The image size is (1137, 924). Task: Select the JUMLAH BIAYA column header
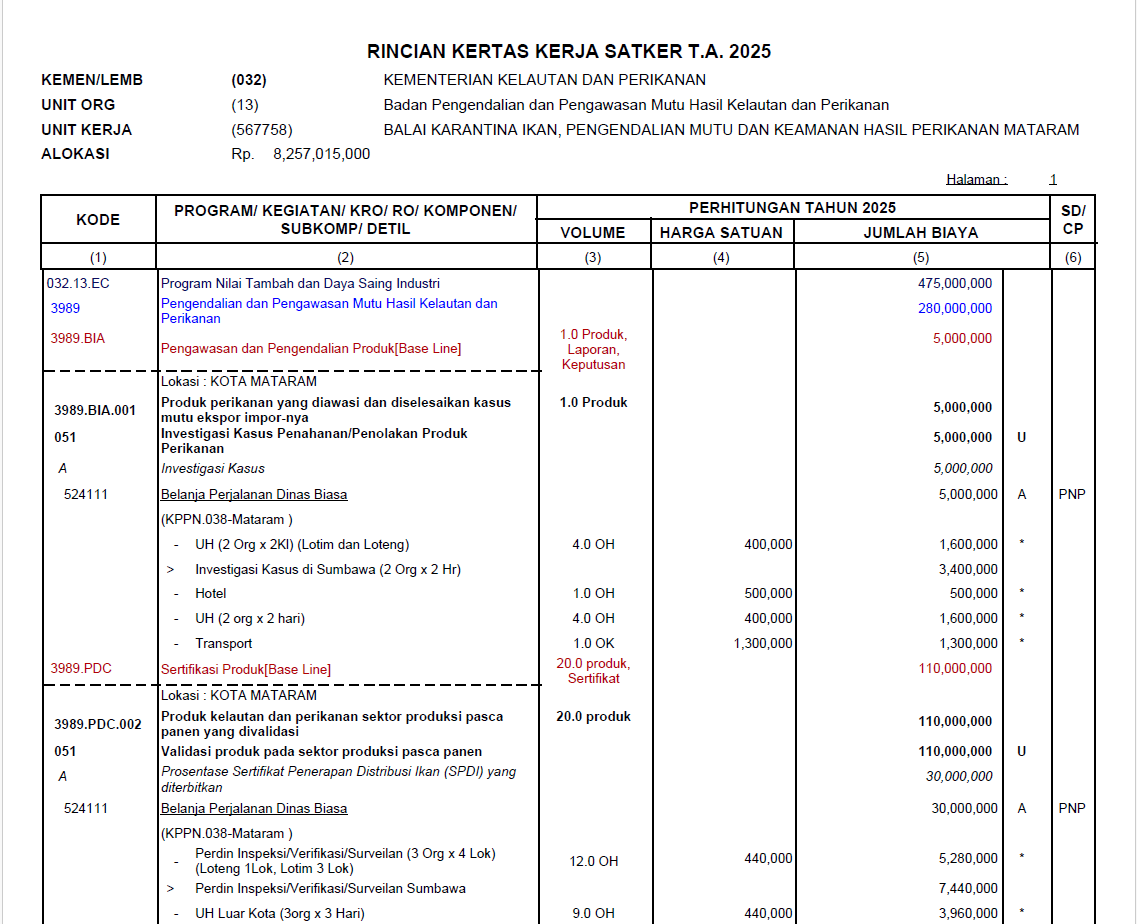coord(921,233)
